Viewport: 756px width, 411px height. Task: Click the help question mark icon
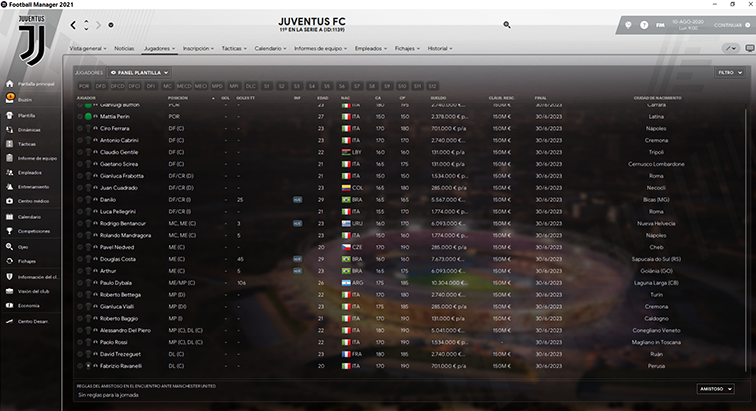[x=644, y=25]
